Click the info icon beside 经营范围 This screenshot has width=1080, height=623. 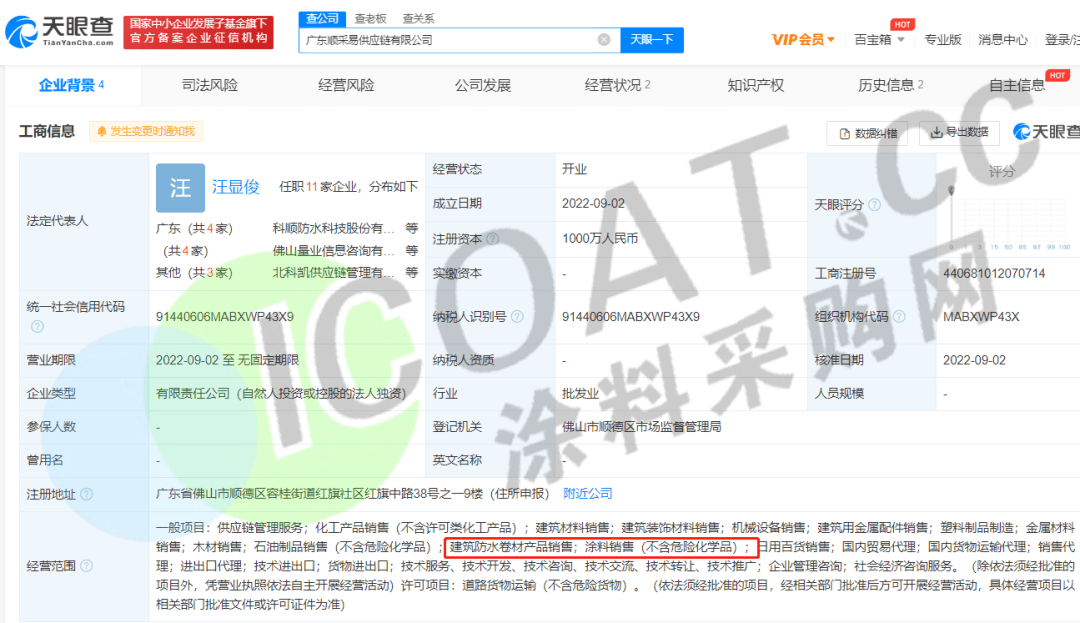87,566
